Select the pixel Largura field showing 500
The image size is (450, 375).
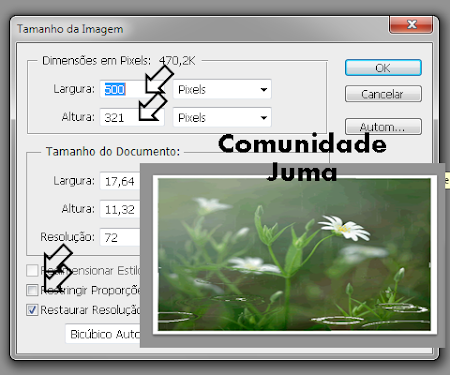coord(132,89)
